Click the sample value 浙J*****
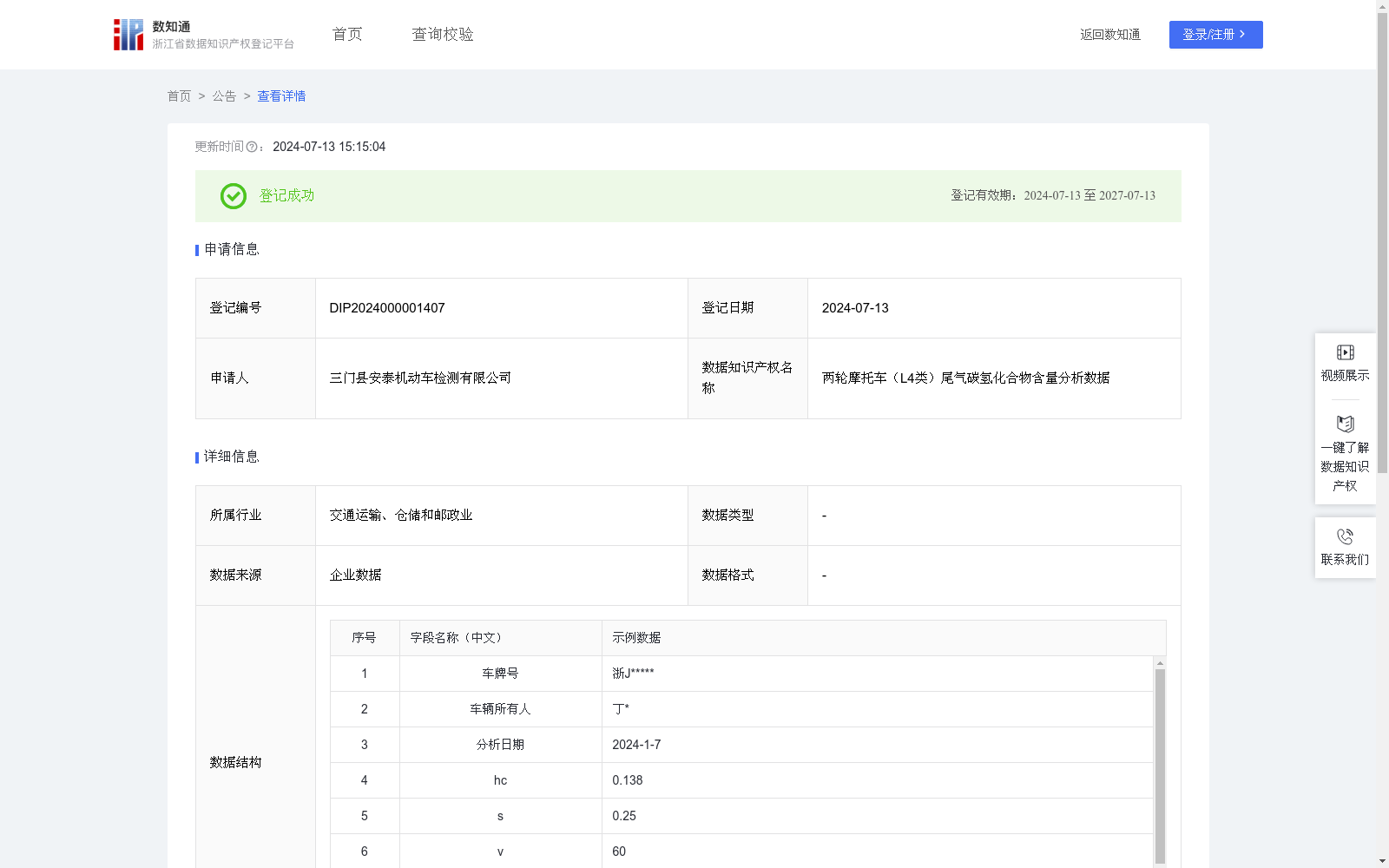The image size is (1389, 868). [x=633, y=674]
